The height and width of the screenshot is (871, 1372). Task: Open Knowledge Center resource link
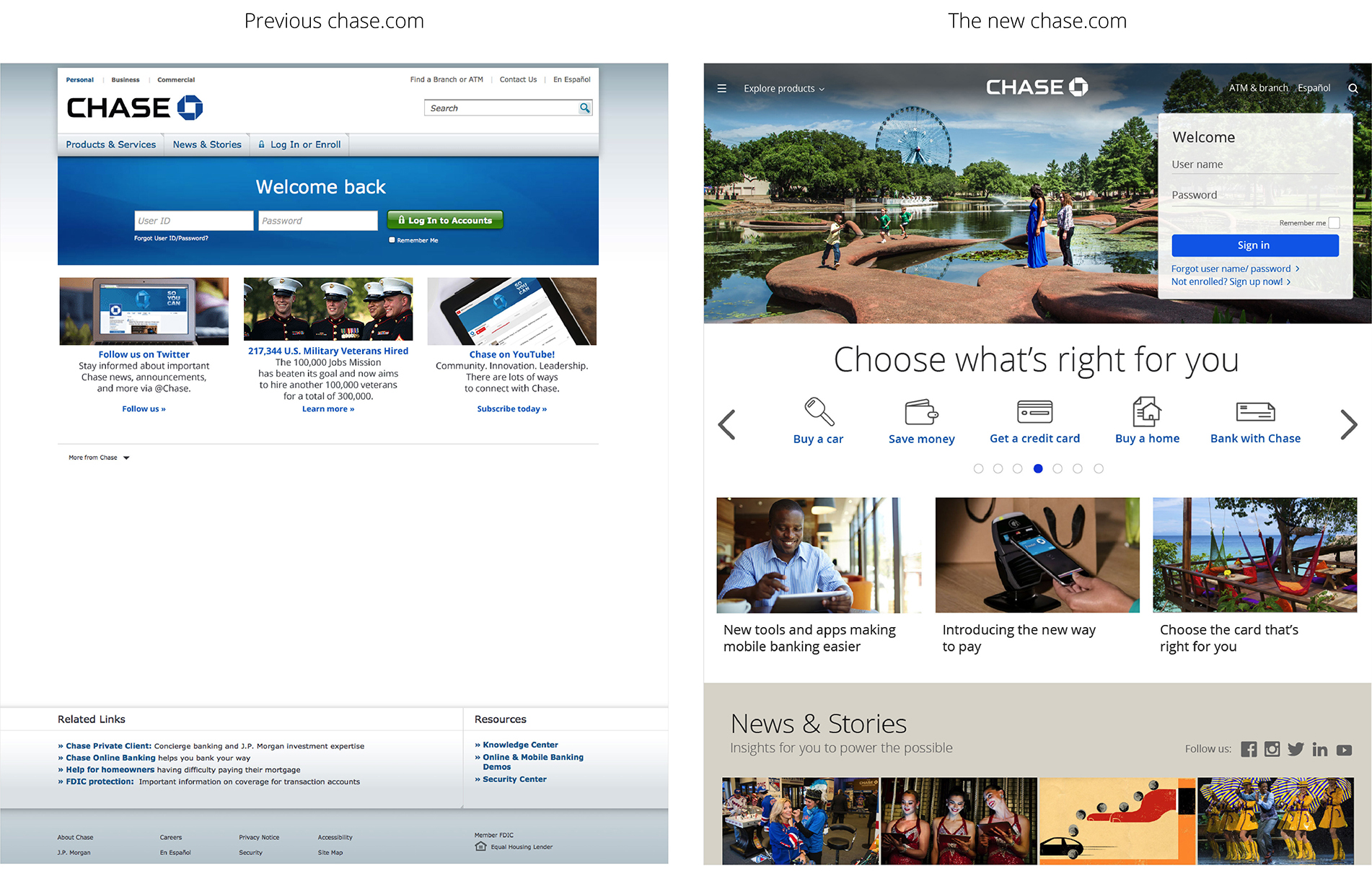point(520,745)
